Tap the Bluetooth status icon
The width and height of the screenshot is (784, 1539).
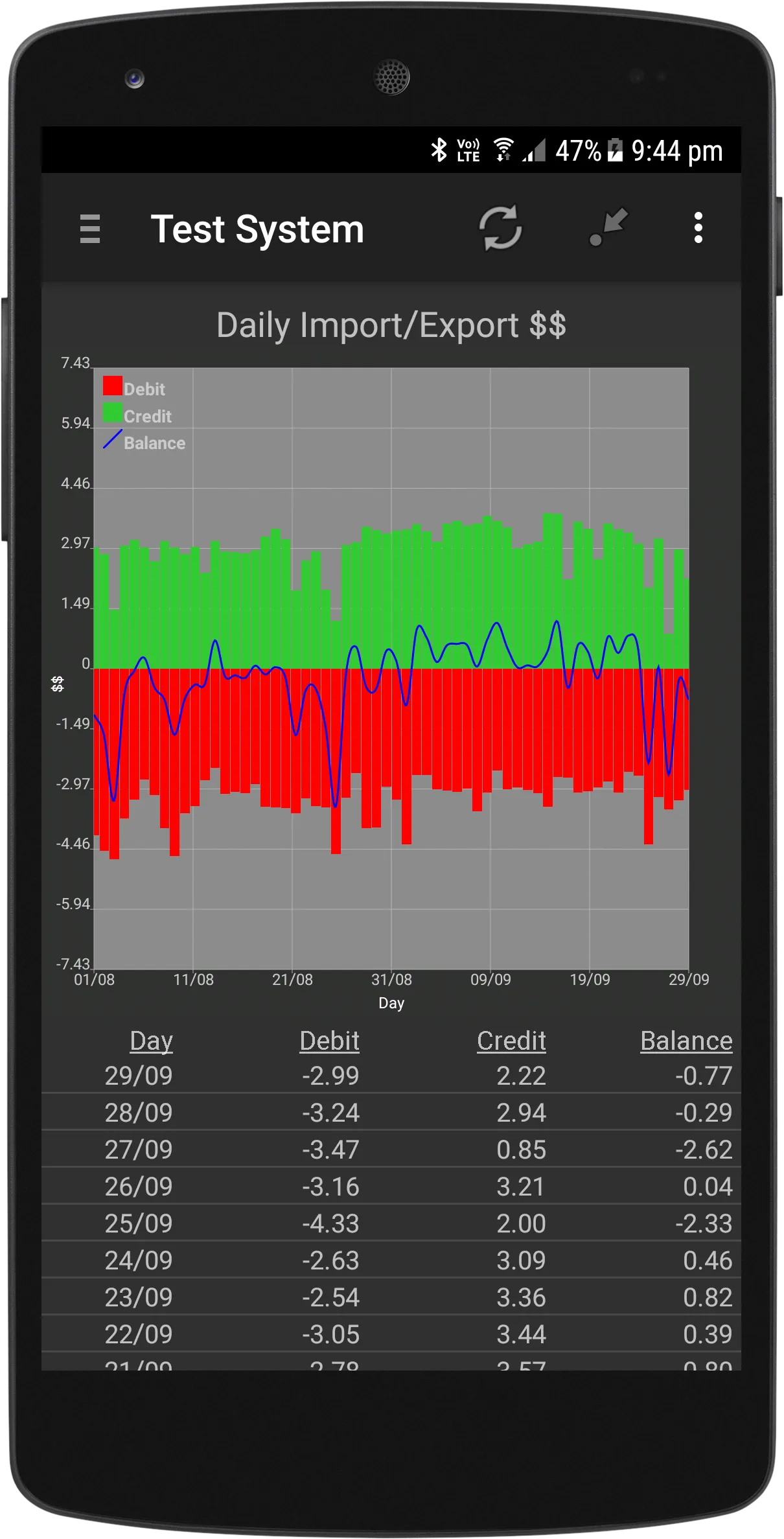pos(439,150)
